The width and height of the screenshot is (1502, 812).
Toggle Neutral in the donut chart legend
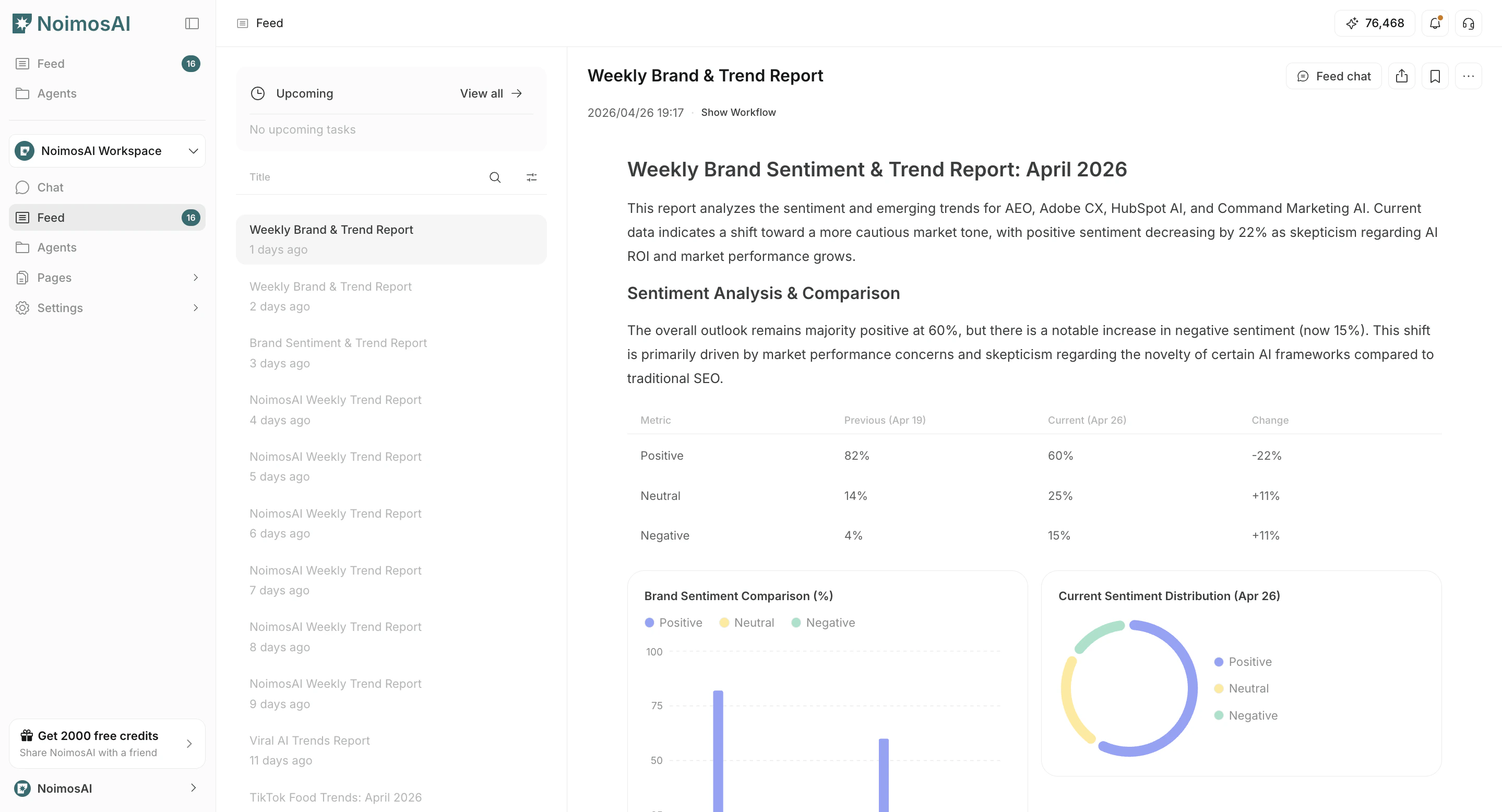click(1242, 688)
